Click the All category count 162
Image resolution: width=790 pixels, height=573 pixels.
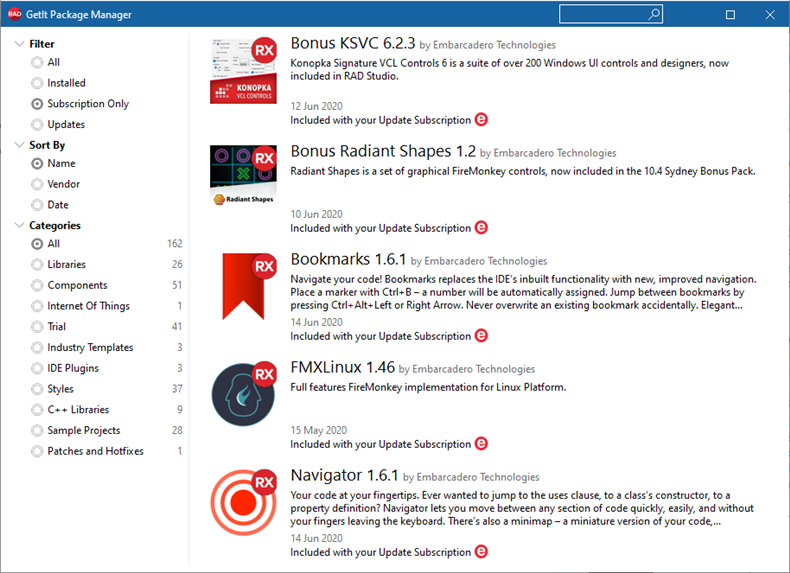click(175, 243)
